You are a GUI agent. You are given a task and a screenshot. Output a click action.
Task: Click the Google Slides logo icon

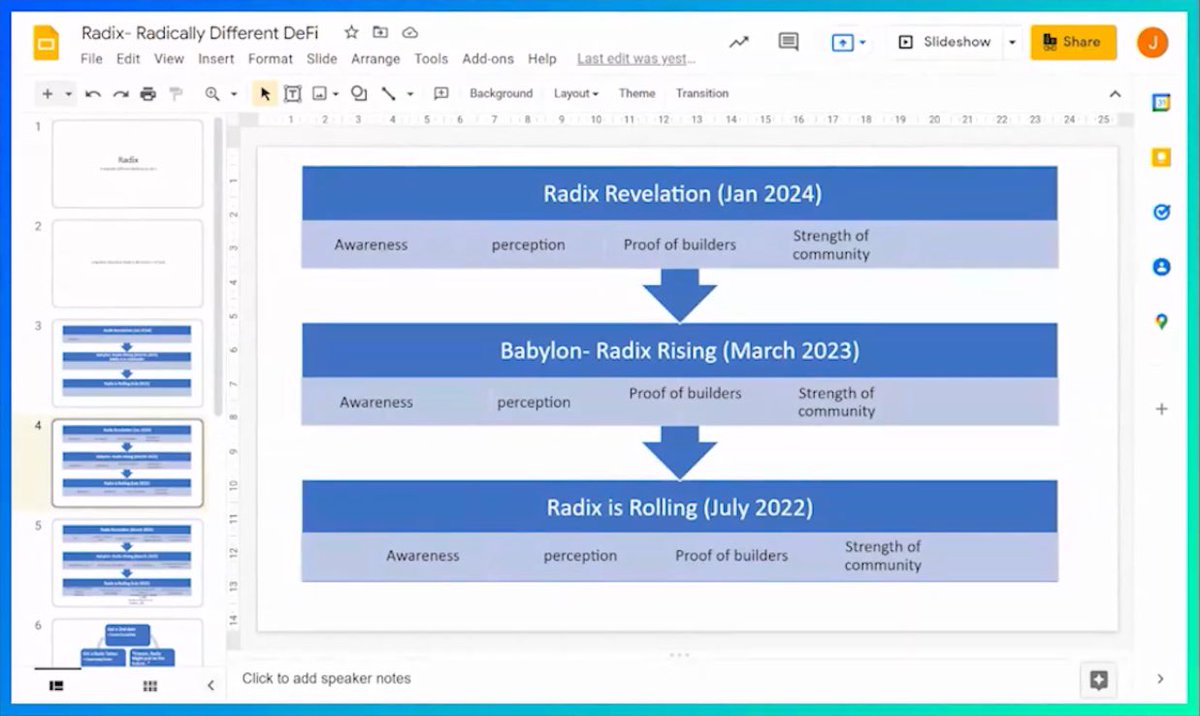pos(46,44)
